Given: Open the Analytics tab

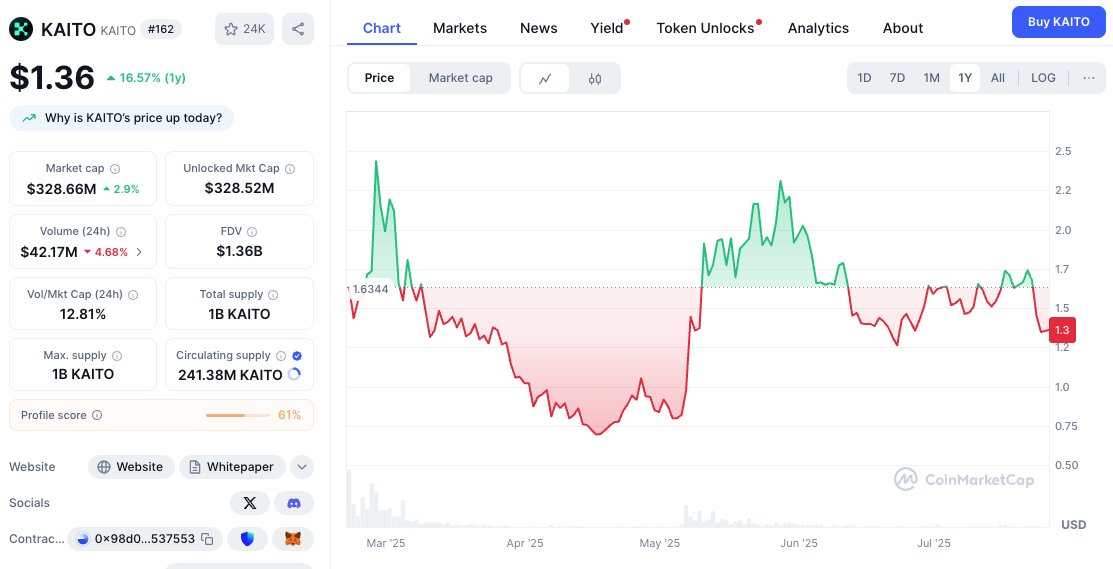Looking at the screenshot, I should pyautogui.click(x=818, y=28).
